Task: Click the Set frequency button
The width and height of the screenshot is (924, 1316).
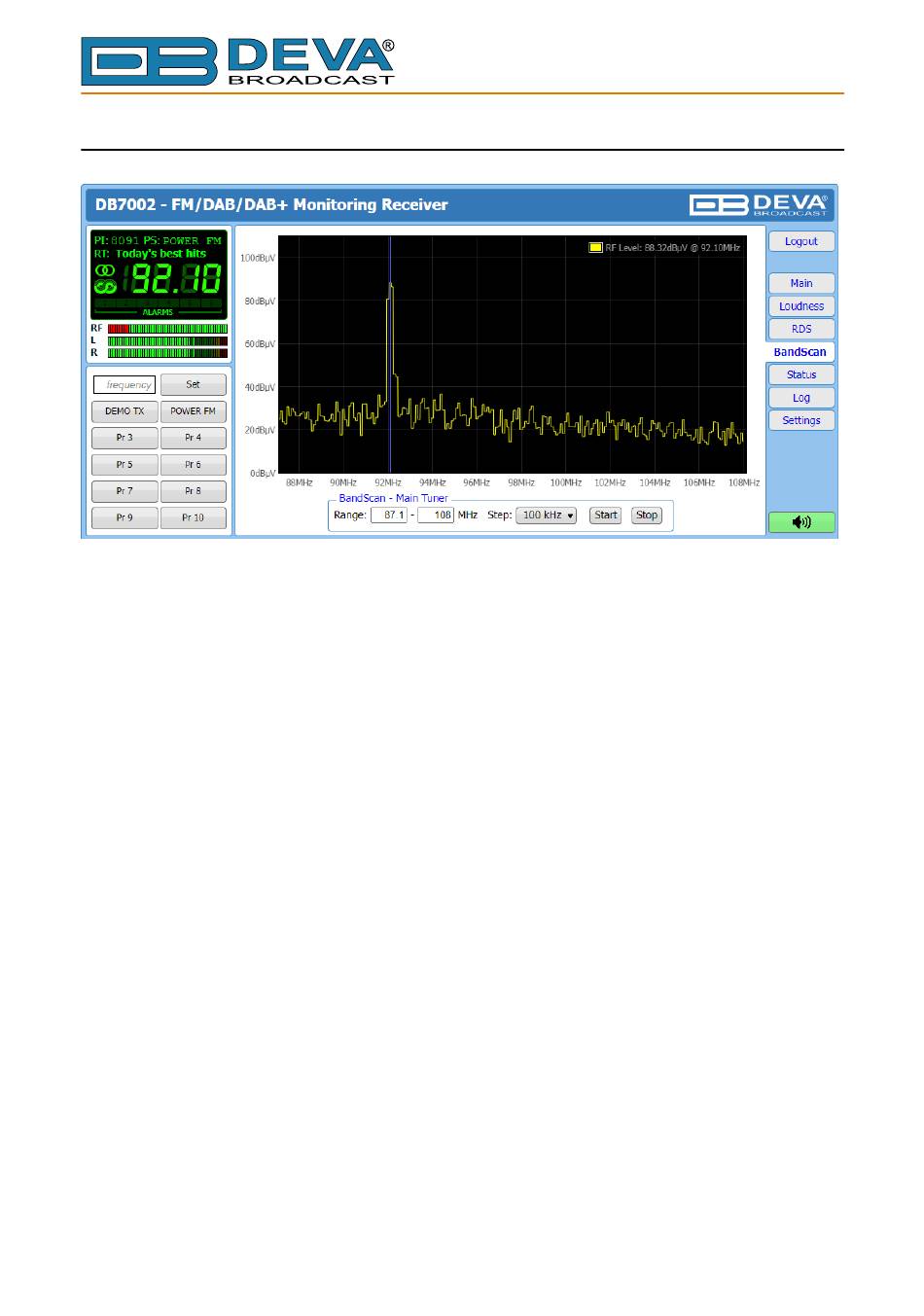Action: [193, 384]
